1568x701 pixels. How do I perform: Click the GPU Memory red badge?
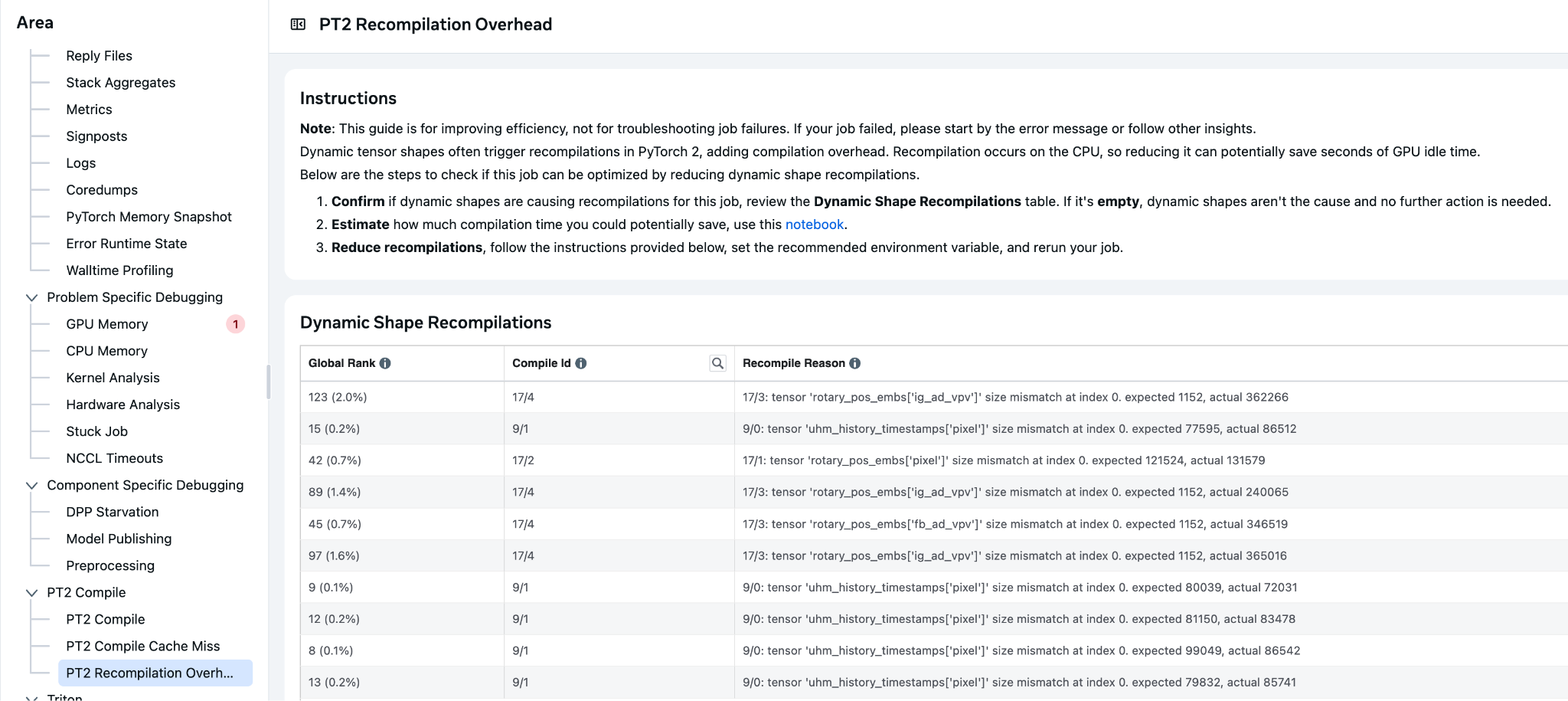(235, 324)
